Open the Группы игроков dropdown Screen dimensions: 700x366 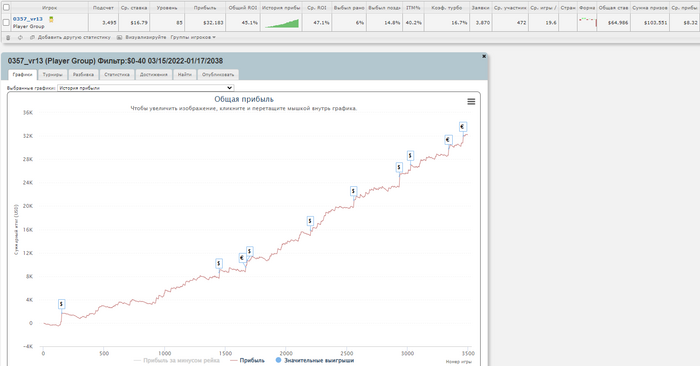[x=193, y=37]
